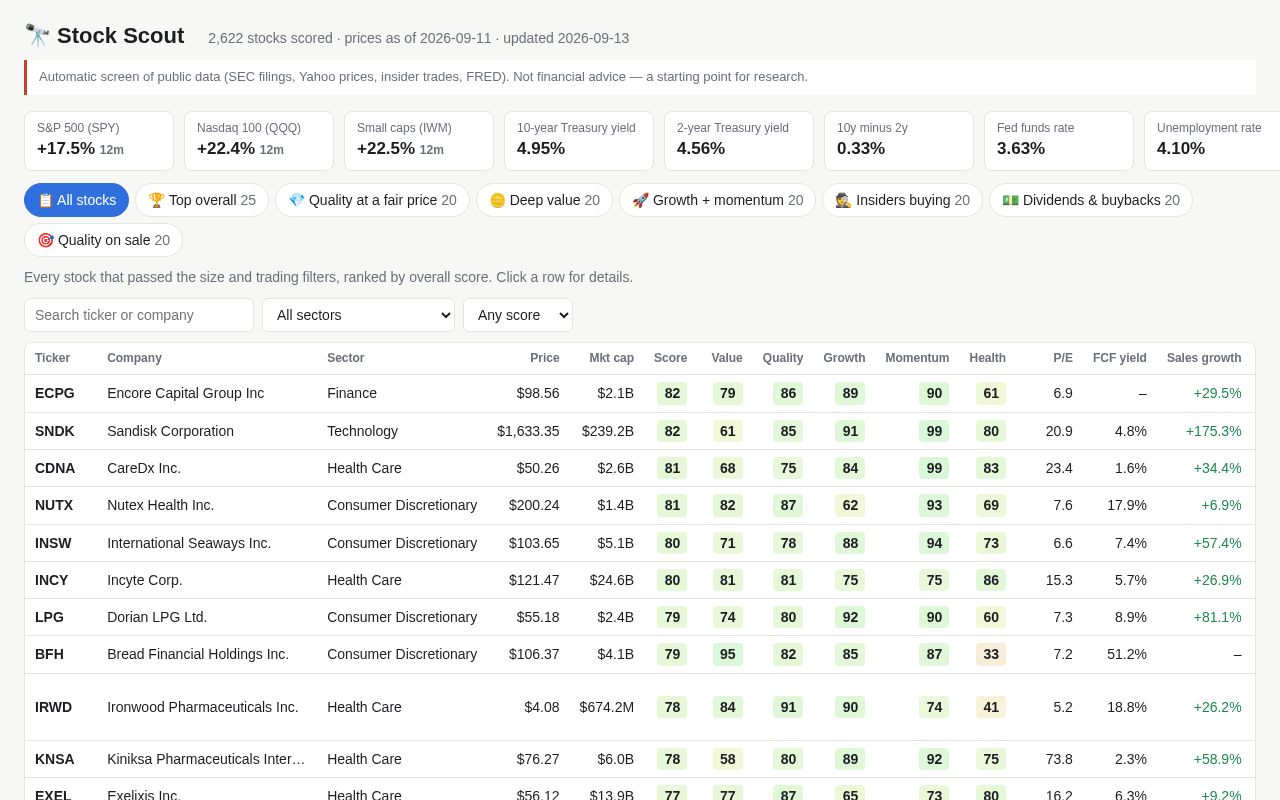
Task: Switch to the Top overall tab
Action: (x=202, y=200)
